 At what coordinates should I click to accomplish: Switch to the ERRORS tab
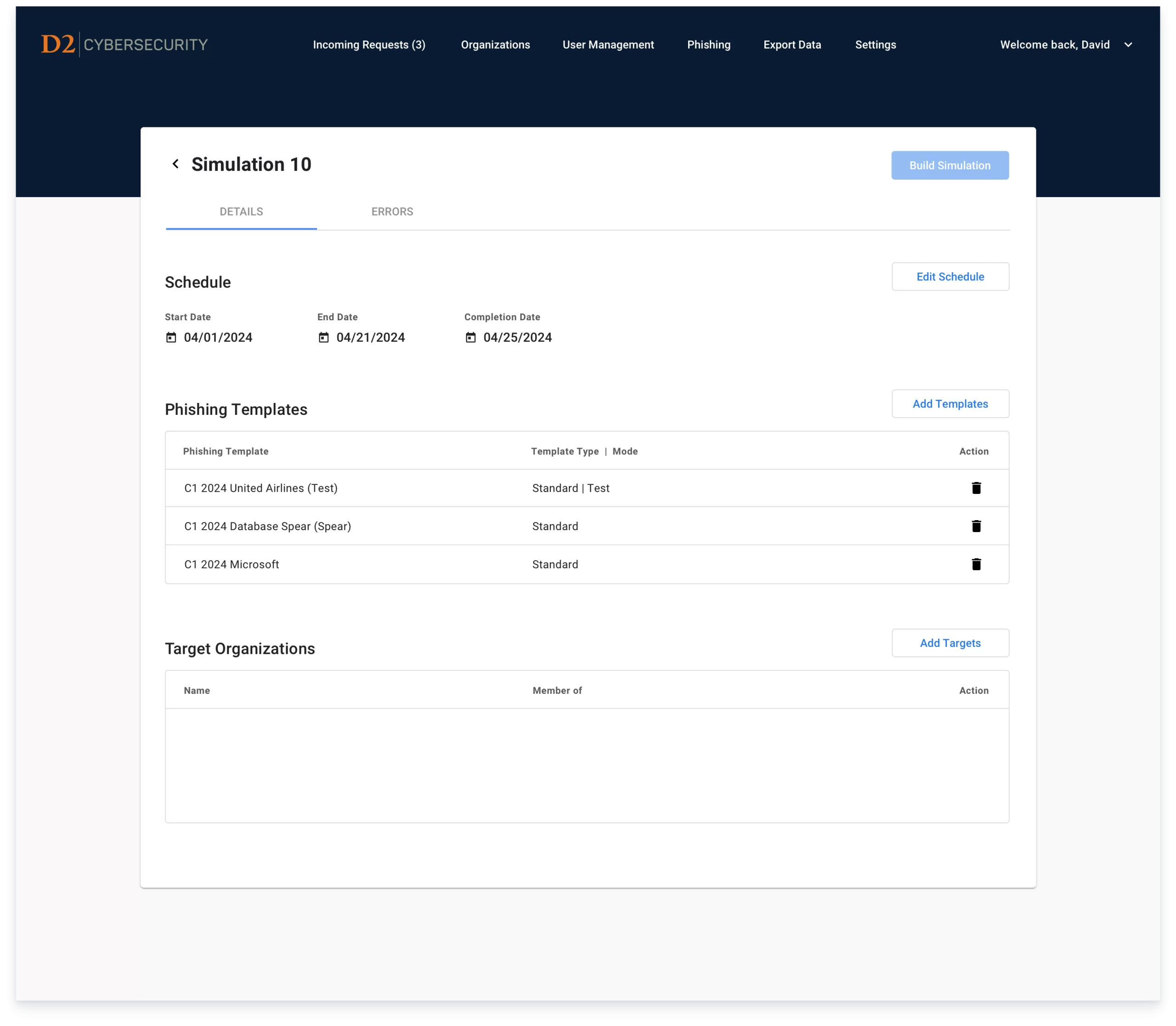(392, 212)
